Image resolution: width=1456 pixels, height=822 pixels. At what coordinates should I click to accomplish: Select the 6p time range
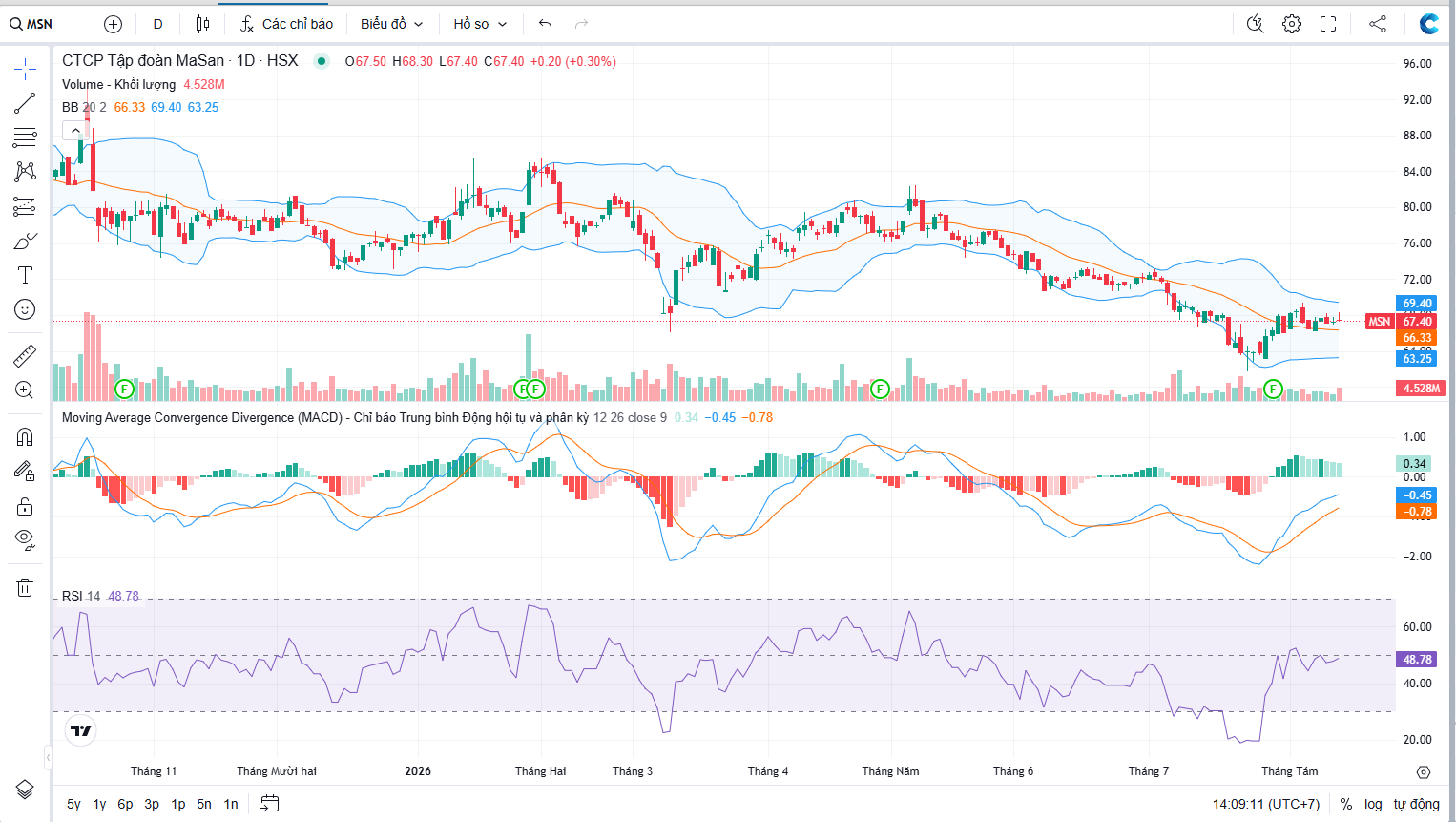click(x=125, y=804)
